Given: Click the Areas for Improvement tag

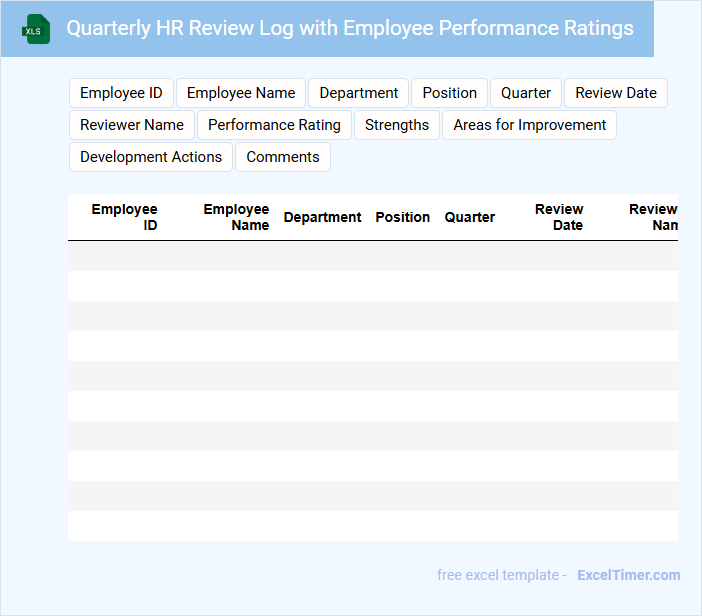Looking at the screenshot, I should pyautogui.click(x=529, y=125).
